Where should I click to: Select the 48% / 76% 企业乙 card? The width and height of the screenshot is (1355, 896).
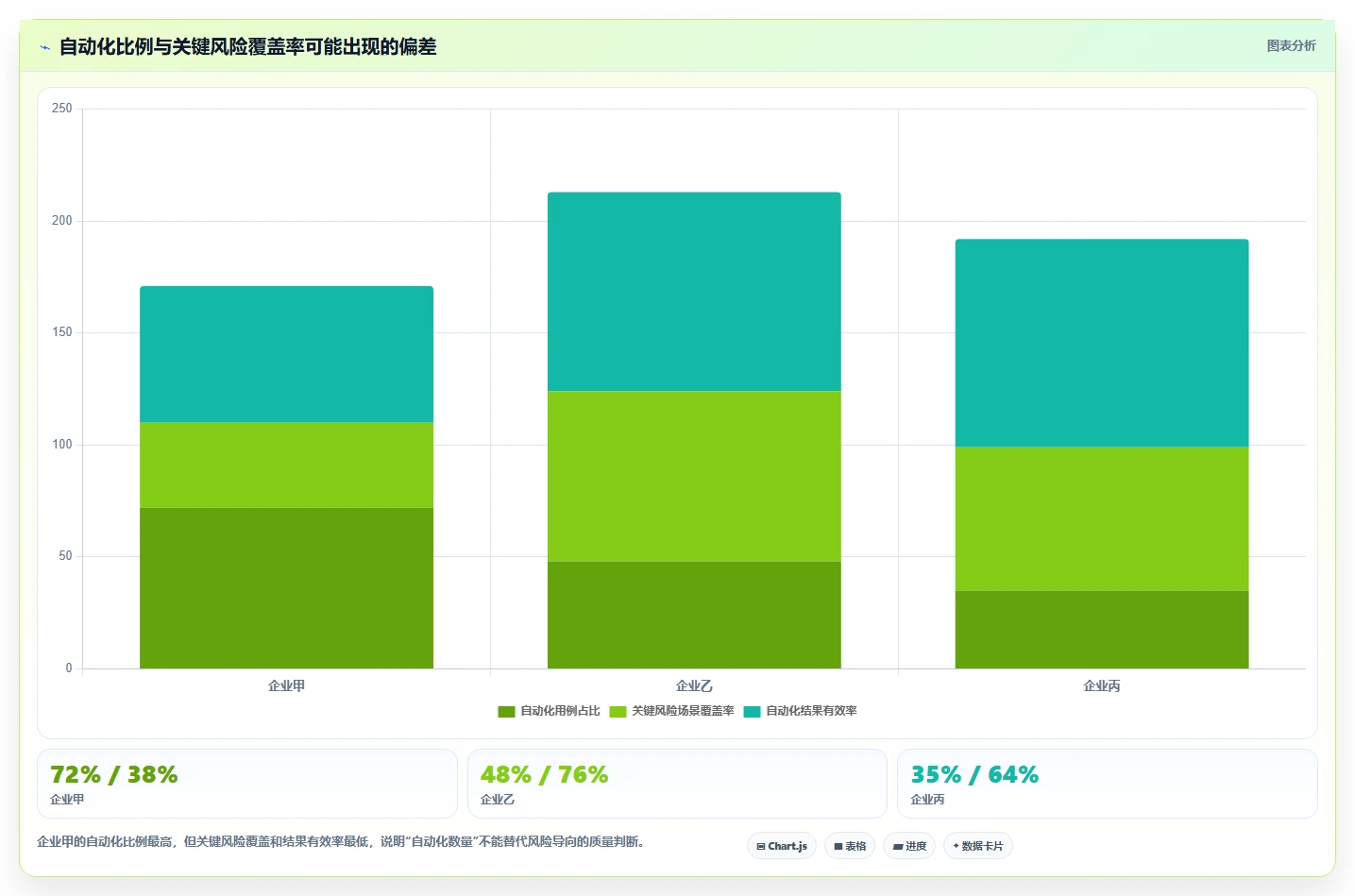point(677,784)
